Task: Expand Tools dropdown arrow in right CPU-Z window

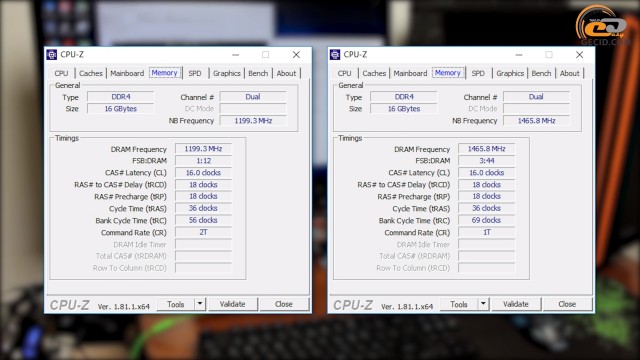Action: (483, 304)
